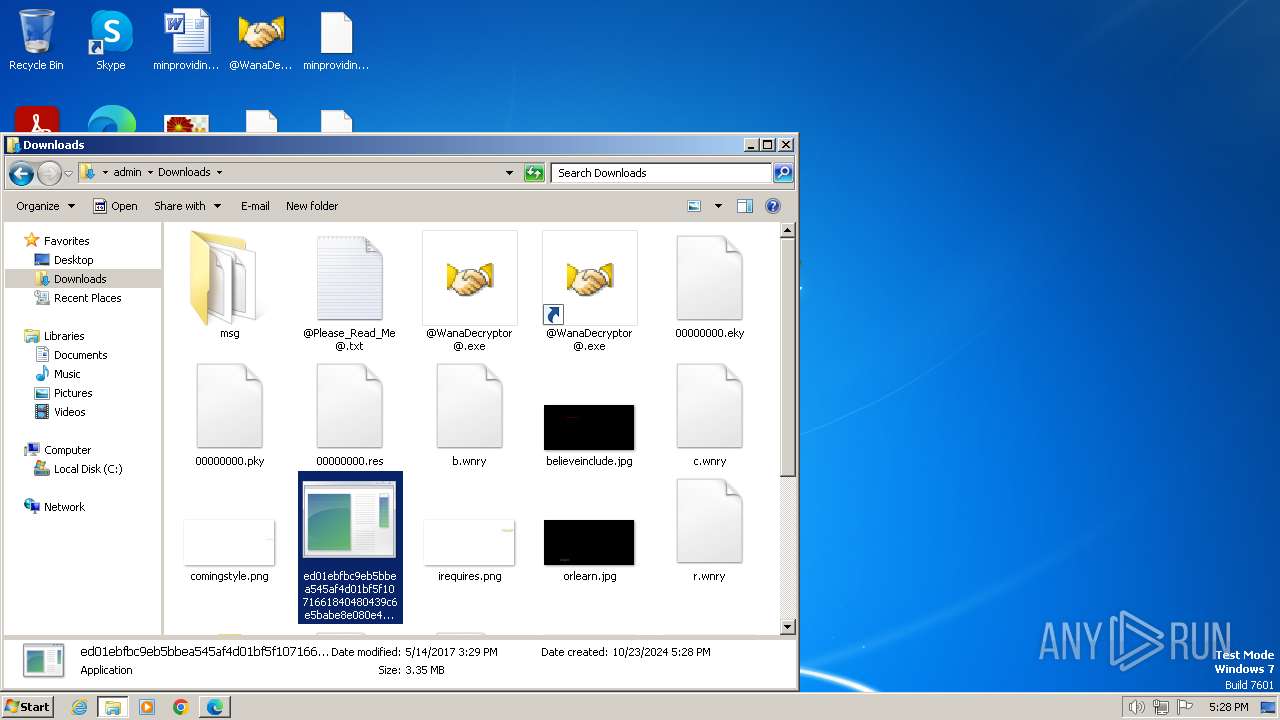
Task: Open Windows Media Player from taskbar
Action: pos(147,707)
